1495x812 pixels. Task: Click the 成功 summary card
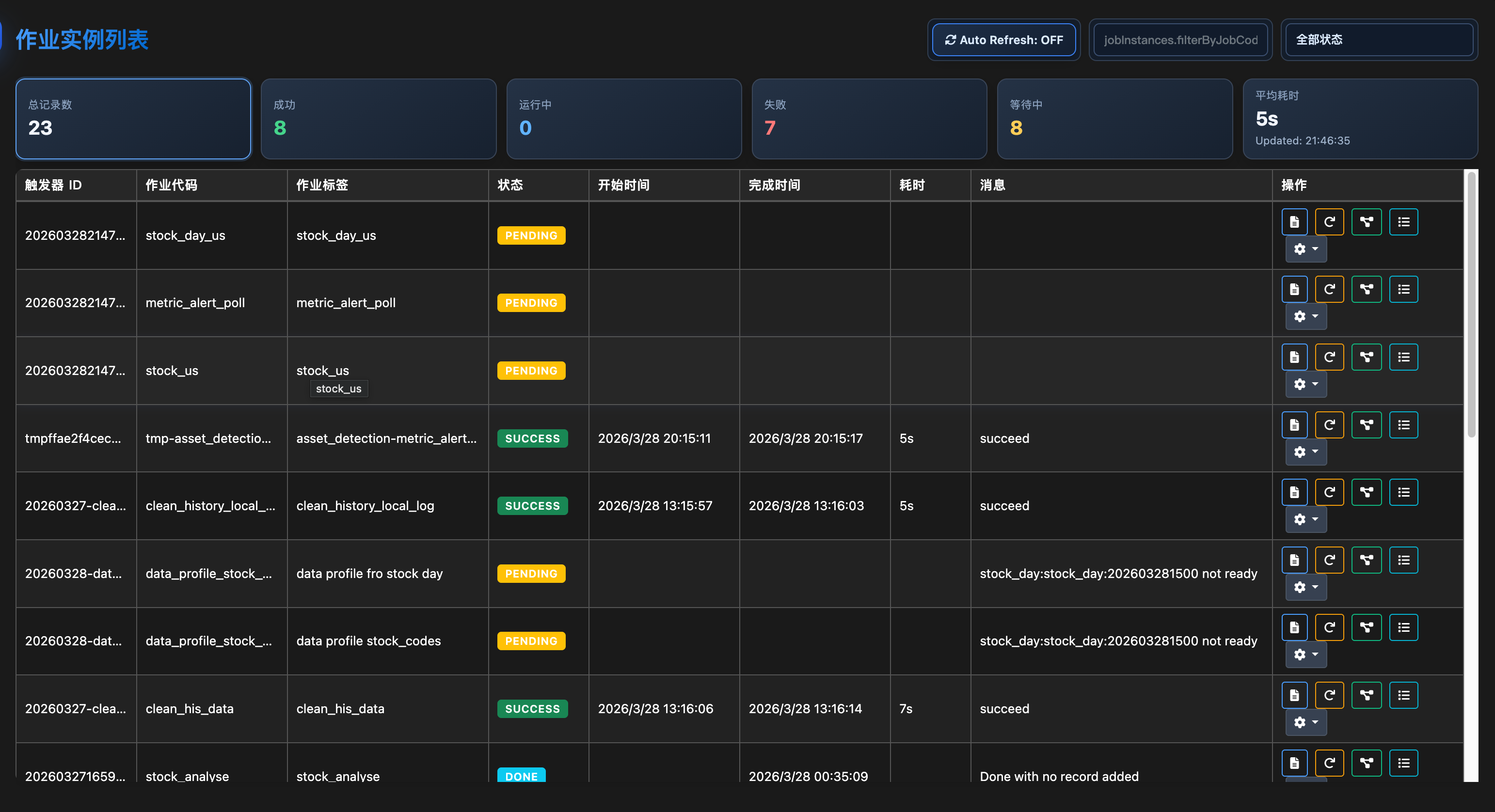(x=379, y=119)
